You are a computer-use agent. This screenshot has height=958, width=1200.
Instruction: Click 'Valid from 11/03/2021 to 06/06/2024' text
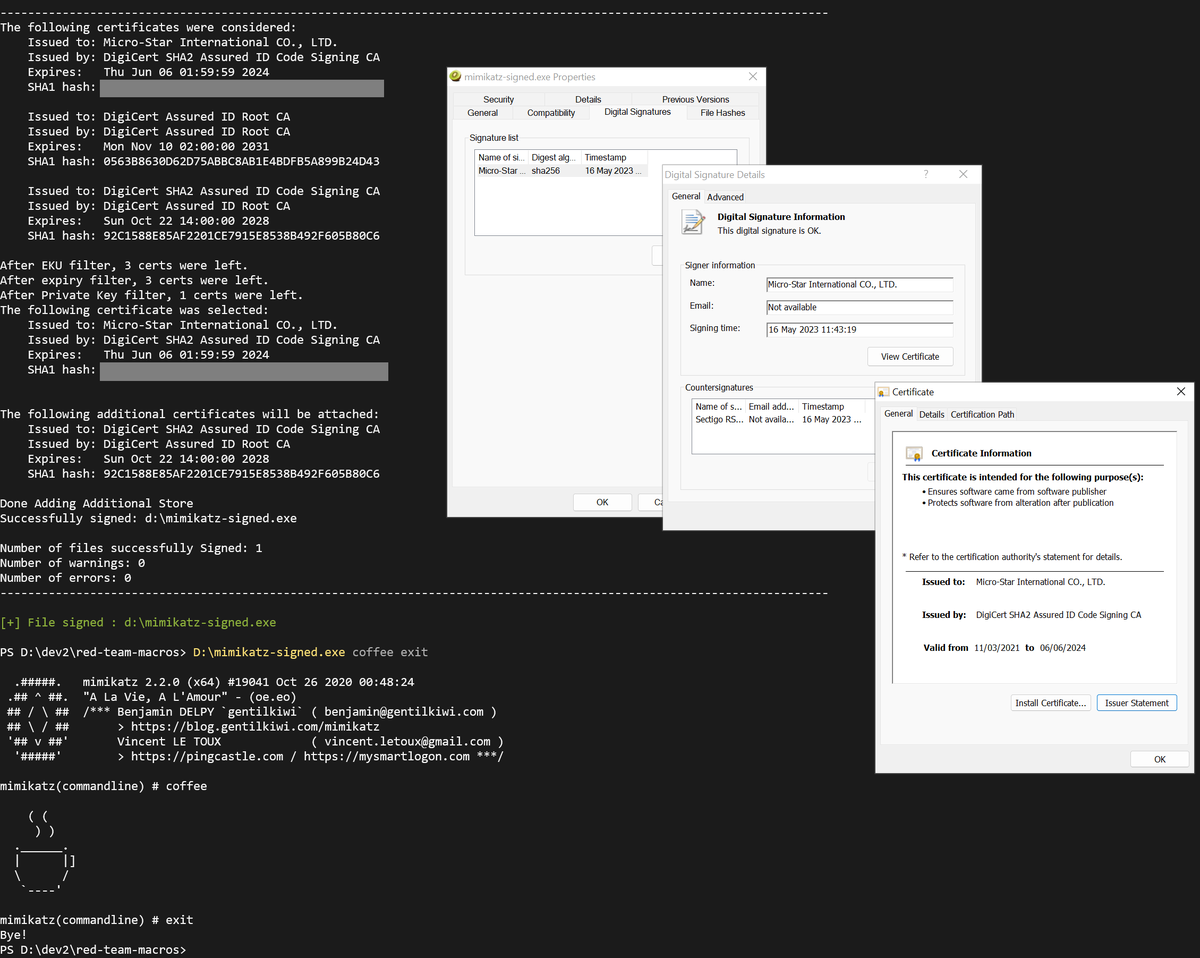[1004, 648]
